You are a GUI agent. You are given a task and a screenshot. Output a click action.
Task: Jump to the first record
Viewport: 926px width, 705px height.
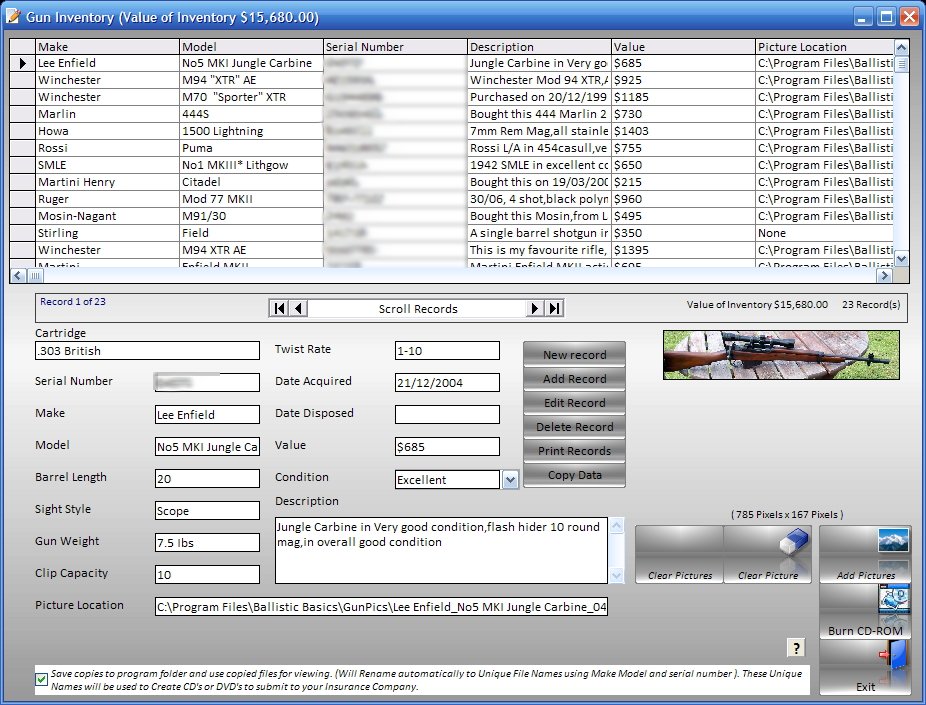pyautogui.click(x=280, y=309)
